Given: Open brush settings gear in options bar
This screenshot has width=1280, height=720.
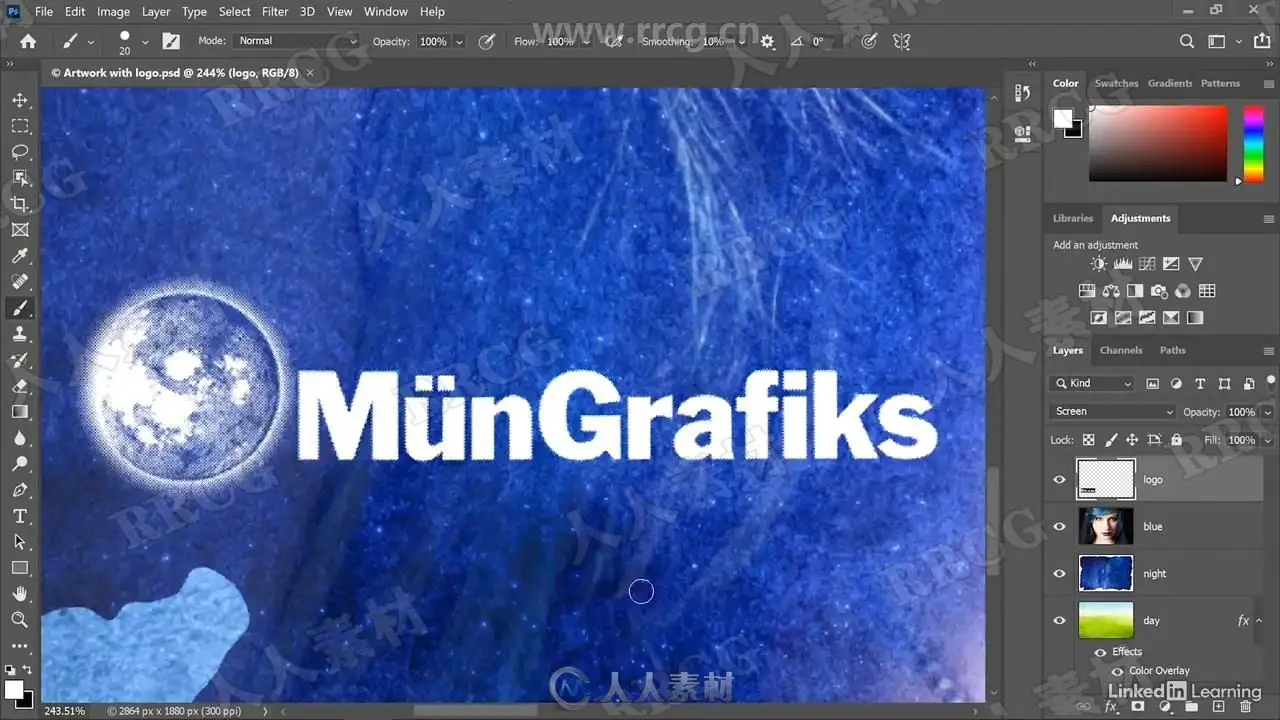Looking at the screenshot, I should [x=767, y=42].
